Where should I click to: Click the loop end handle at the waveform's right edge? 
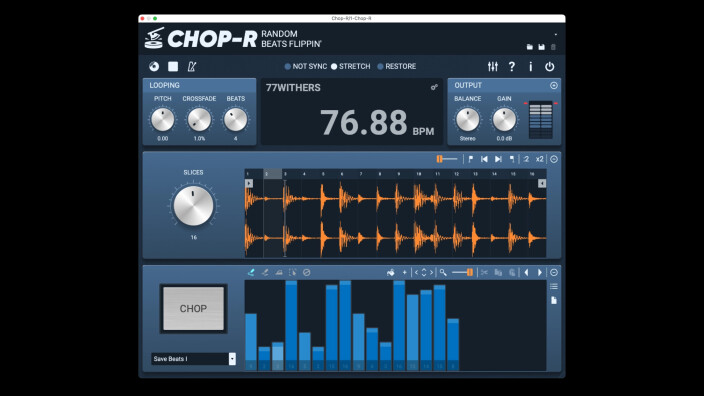542,183
